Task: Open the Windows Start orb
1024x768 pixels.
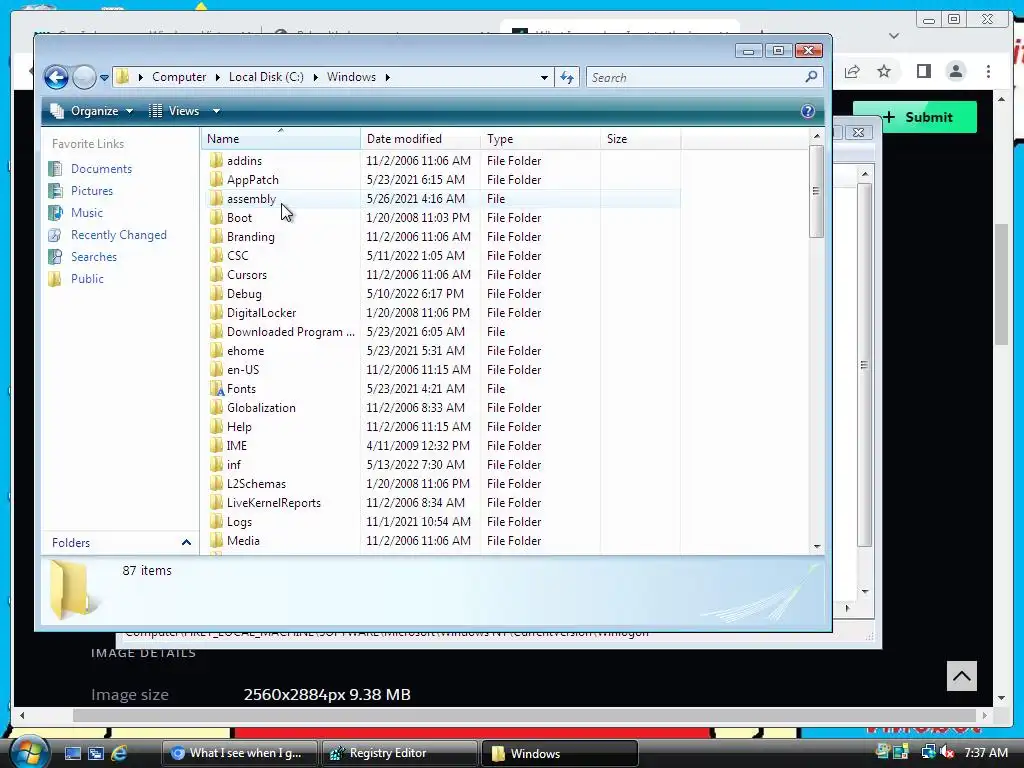Action: click(x=29, y=752)
